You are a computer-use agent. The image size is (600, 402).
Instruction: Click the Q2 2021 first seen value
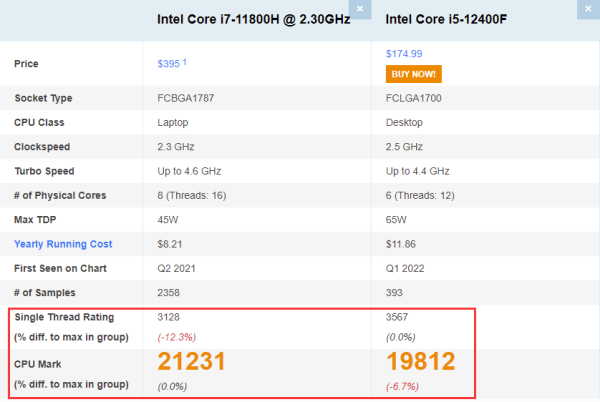pyautogui.click(x=176, y=269)
